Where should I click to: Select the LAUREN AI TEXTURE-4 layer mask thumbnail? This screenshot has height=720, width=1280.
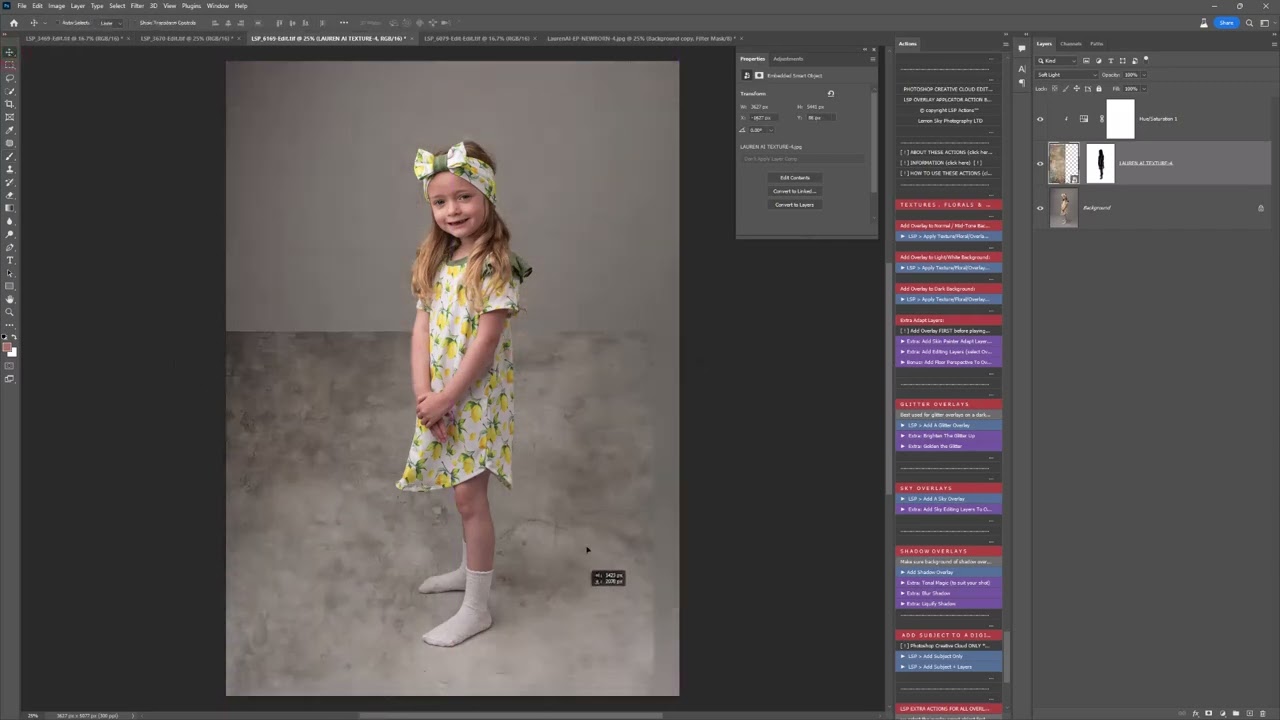(x=1100, y=163)
